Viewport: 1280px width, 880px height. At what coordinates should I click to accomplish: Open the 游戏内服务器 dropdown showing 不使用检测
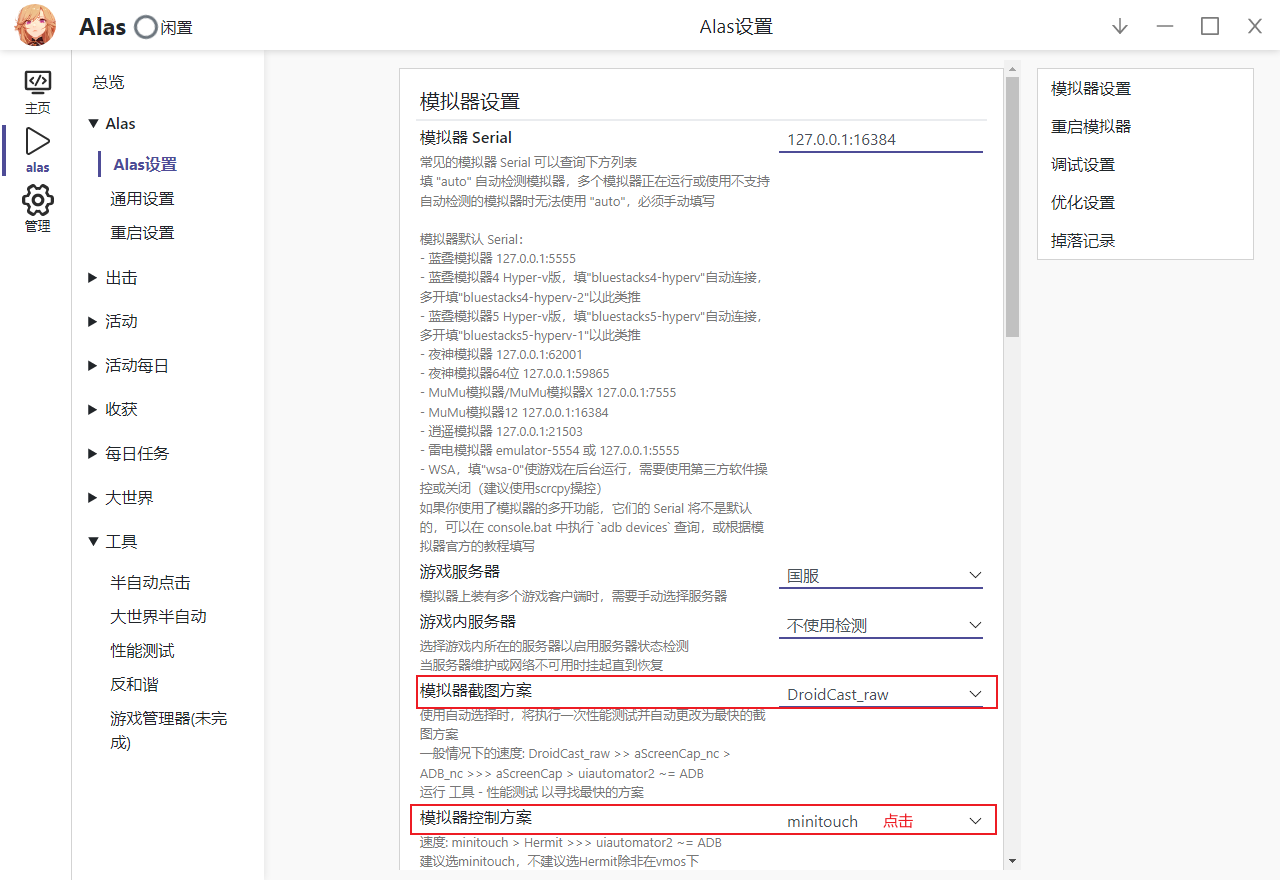[x=880, y=625]
